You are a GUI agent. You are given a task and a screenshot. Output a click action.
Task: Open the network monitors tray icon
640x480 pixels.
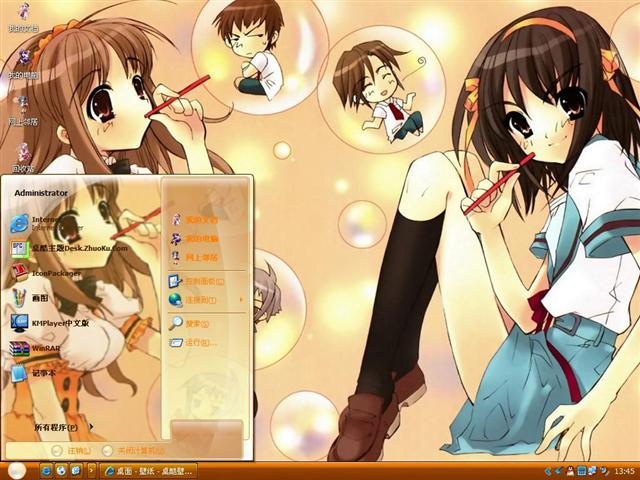coord(592,471)
